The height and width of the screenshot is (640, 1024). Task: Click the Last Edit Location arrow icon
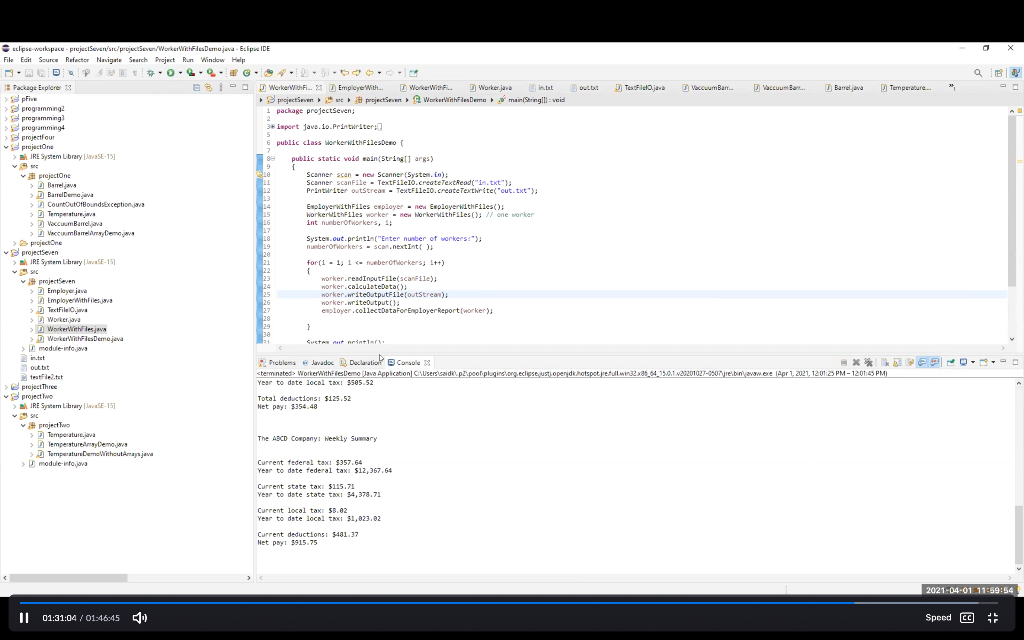point(344,72)
